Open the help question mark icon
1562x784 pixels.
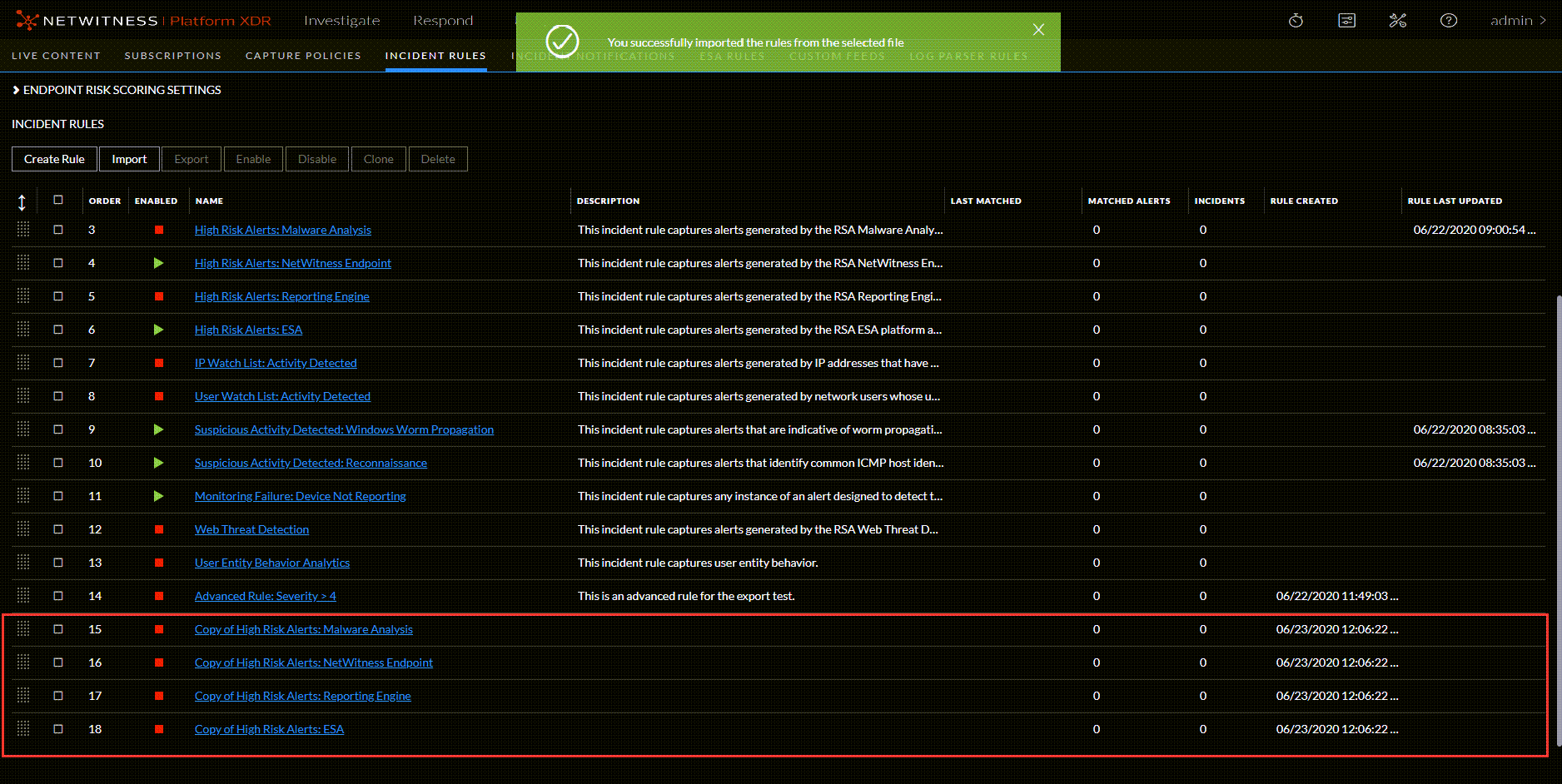tap(1449, 20)
